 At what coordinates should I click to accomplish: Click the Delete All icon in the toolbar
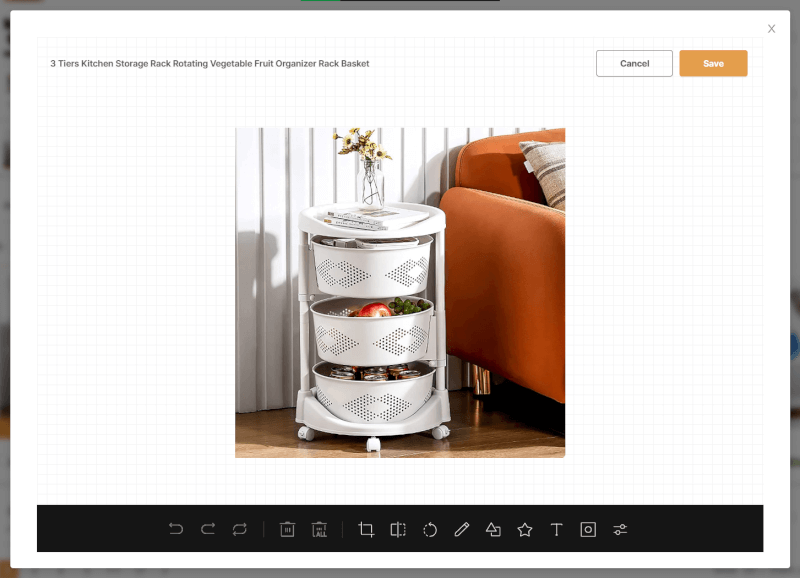(319, 529)
